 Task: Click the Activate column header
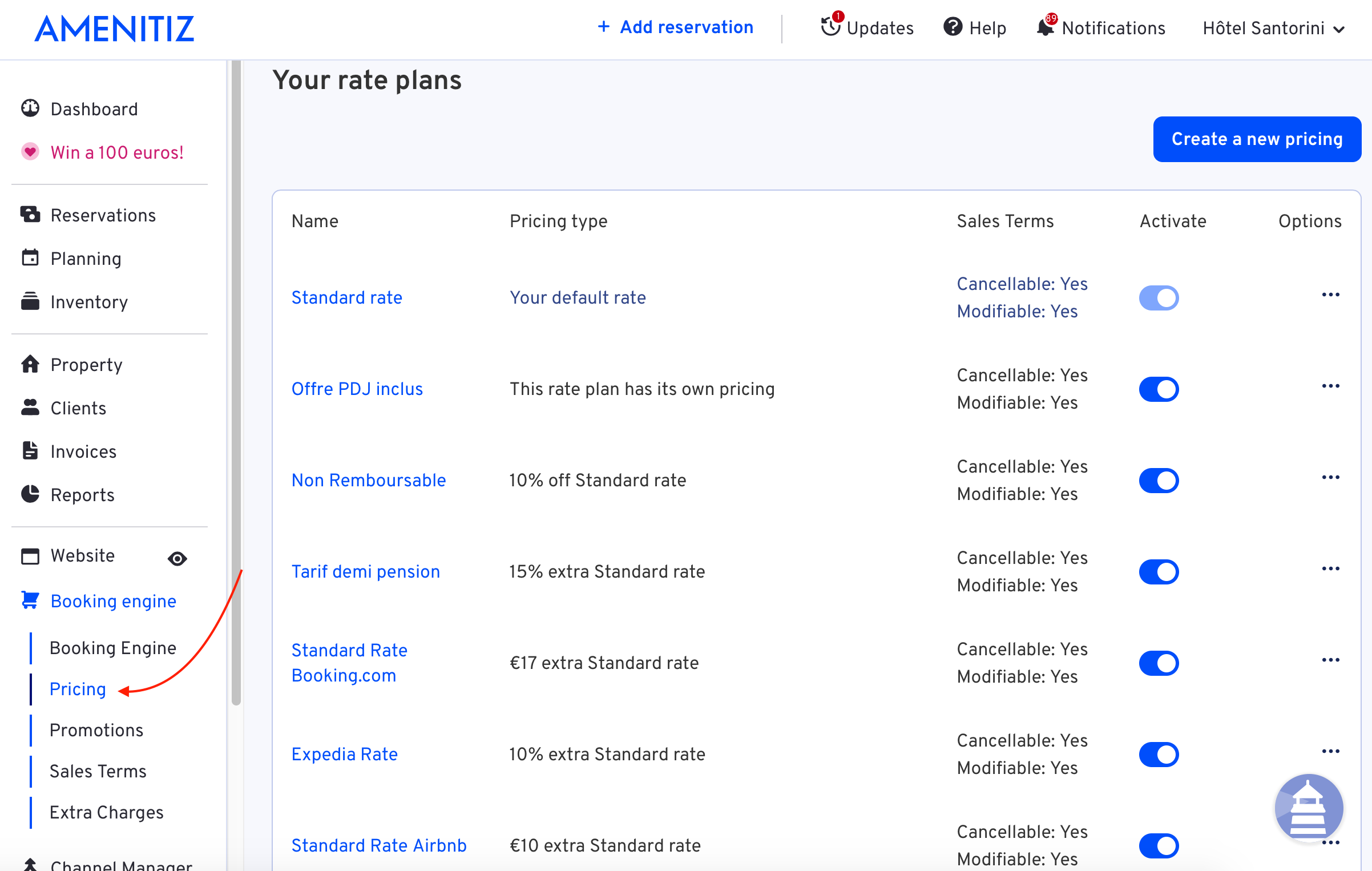click(1173, 221)
